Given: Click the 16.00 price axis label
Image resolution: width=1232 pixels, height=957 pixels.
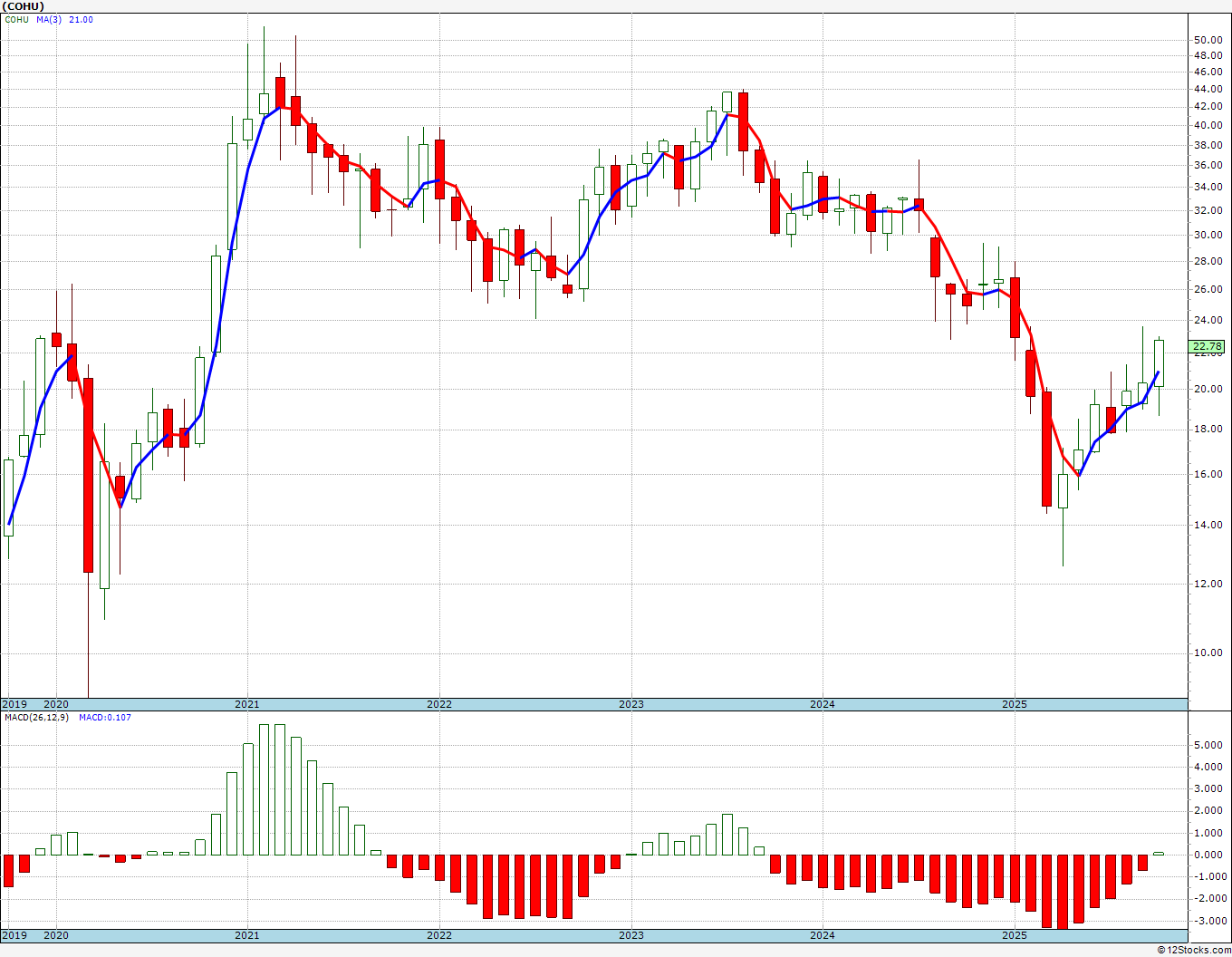Looking at the screenshot, I should point(1208,474).
